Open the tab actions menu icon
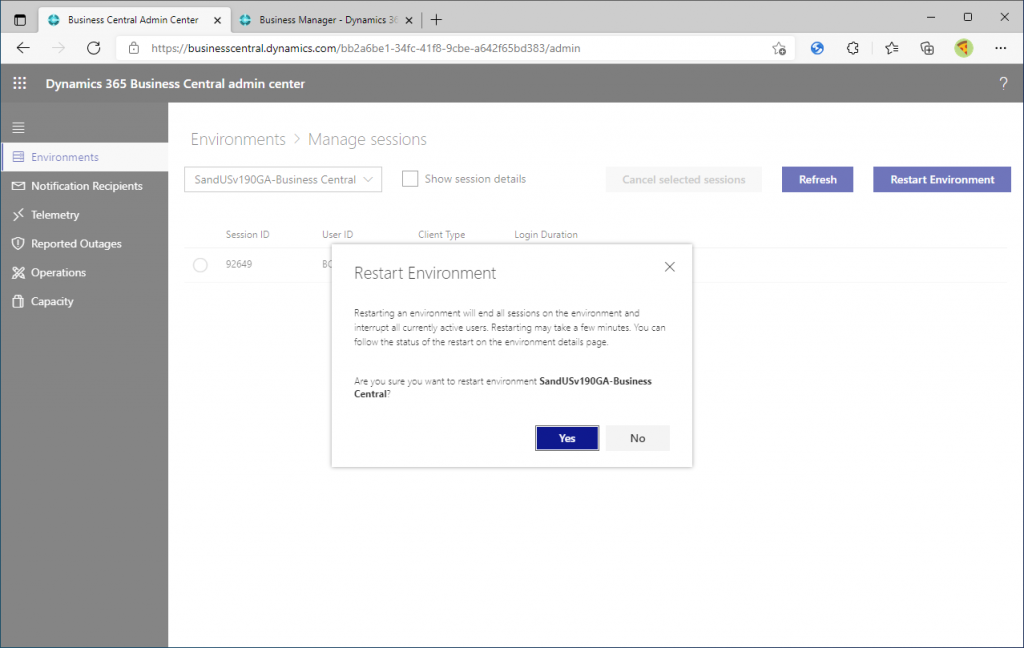1024x648 pixels. (20, 20)
